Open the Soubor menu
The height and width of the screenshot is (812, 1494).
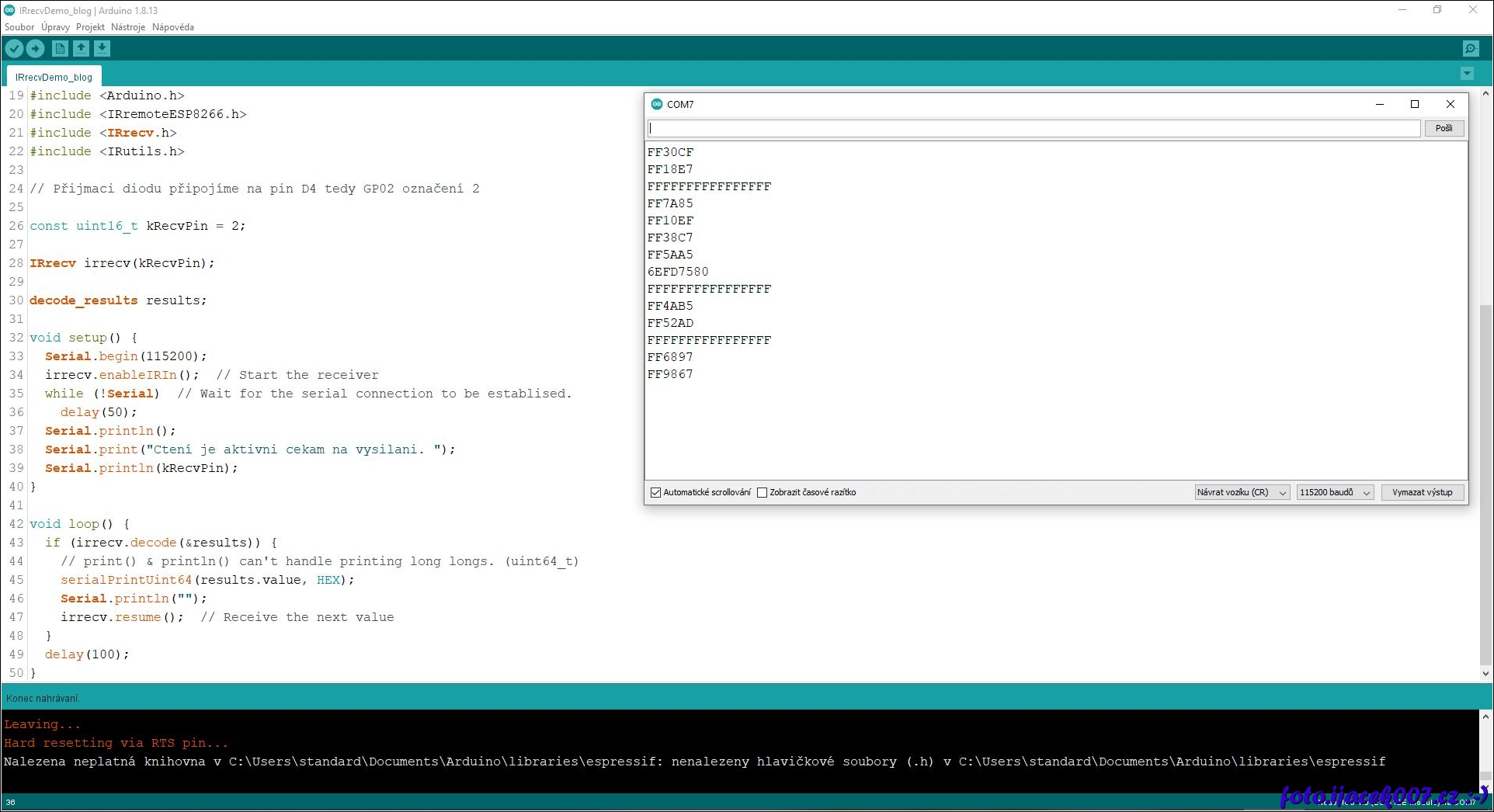tap(19, 27)
